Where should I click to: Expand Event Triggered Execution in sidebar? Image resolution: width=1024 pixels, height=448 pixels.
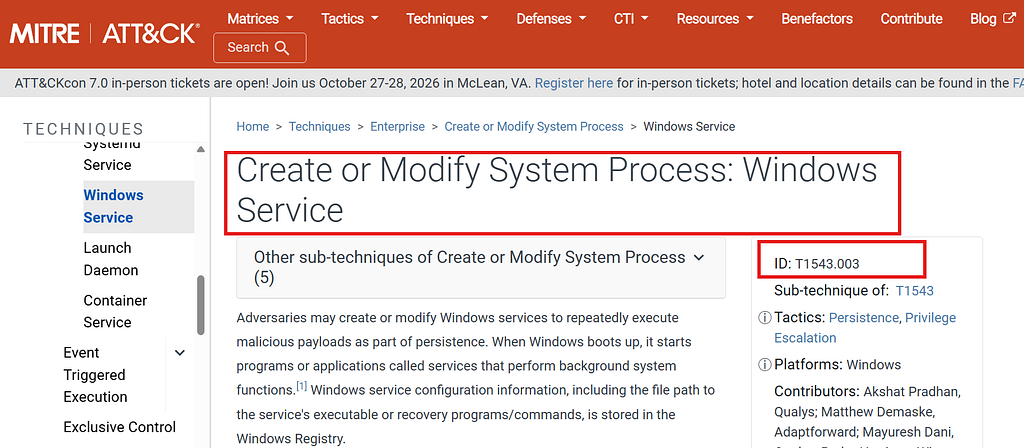(180, 353)
